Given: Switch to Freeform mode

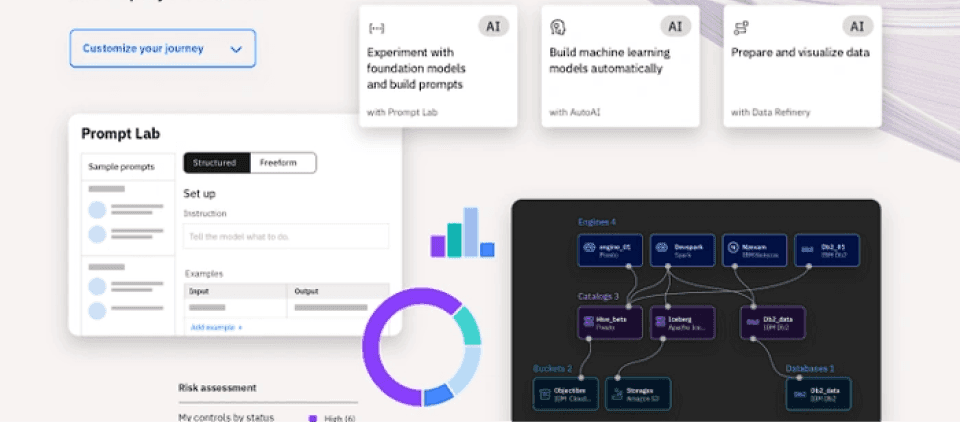Looking at the screenshot, I should [x=283, y=163].
